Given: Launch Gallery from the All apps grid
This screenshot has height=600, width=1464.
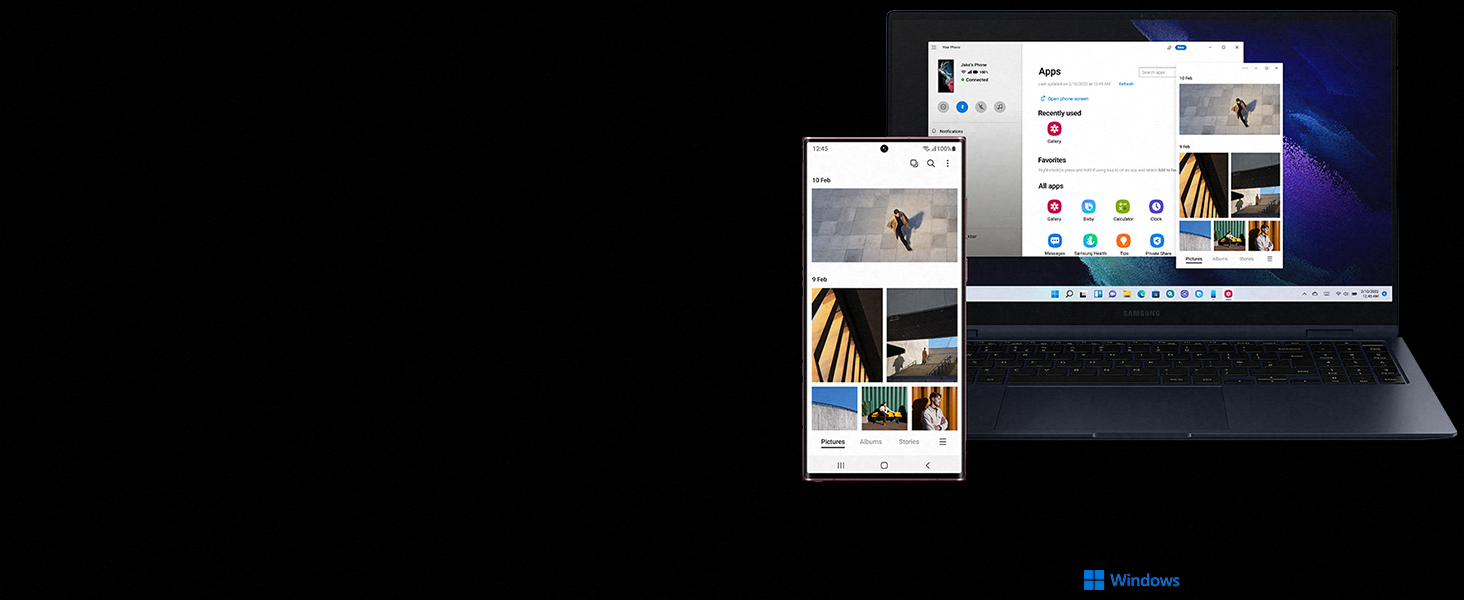Looking at the screenshot, I should tap(1054, 206).
